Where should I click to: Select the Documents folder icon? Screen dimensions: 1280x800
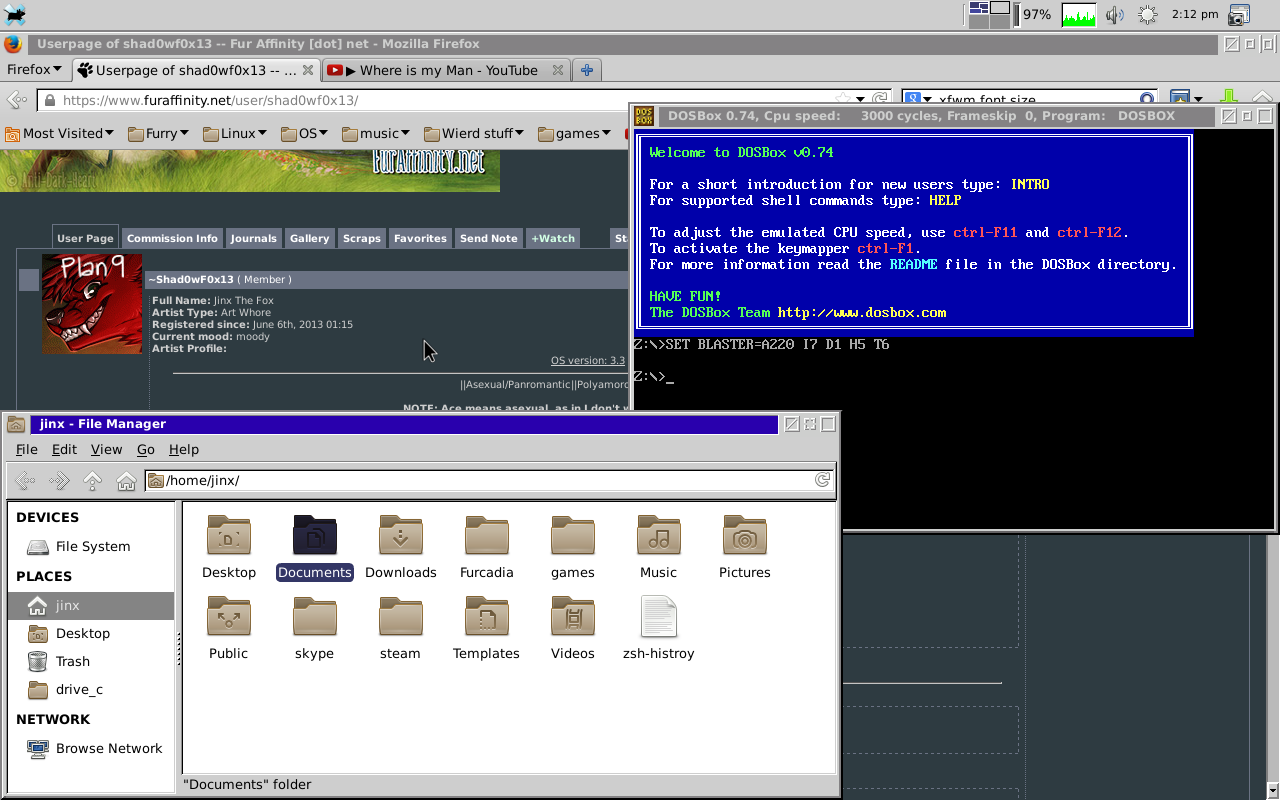(315, 535)
